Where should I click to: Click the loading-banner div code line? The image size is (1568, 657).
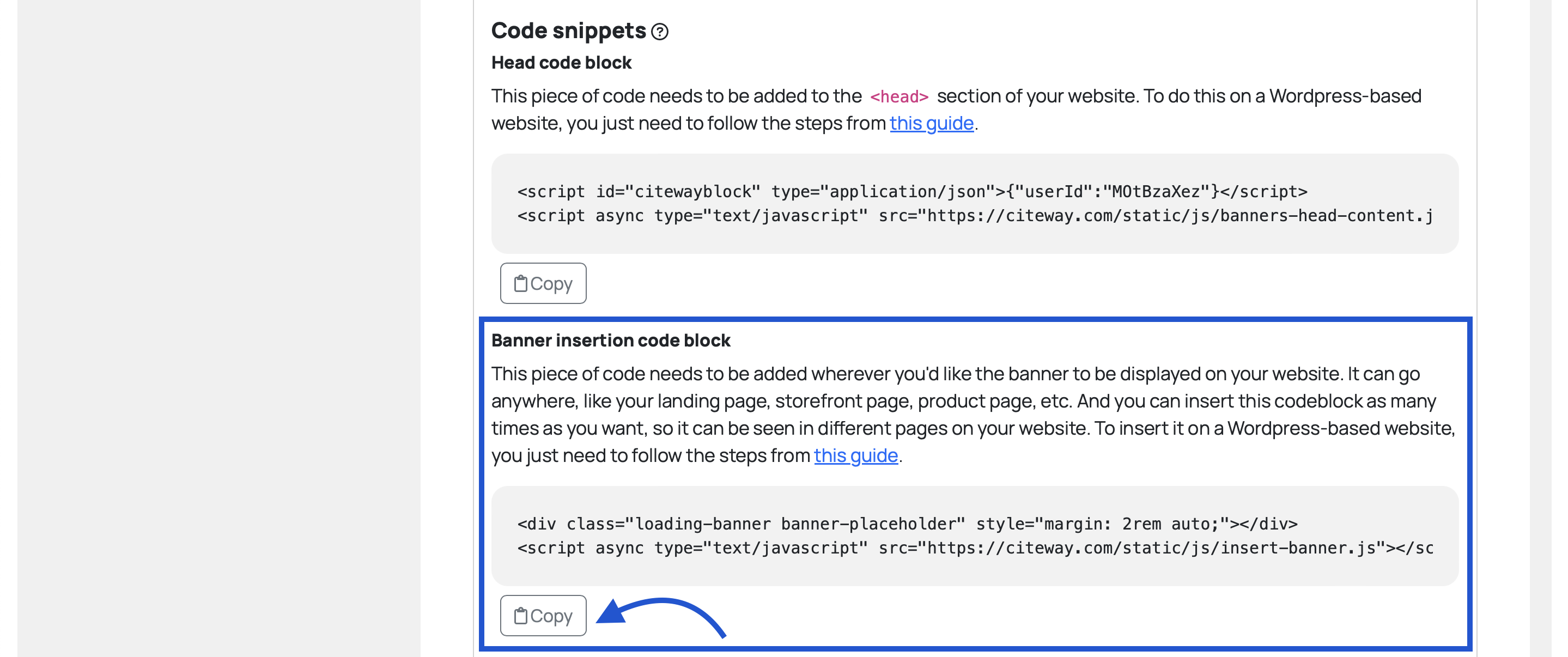[x=907, y=524]
